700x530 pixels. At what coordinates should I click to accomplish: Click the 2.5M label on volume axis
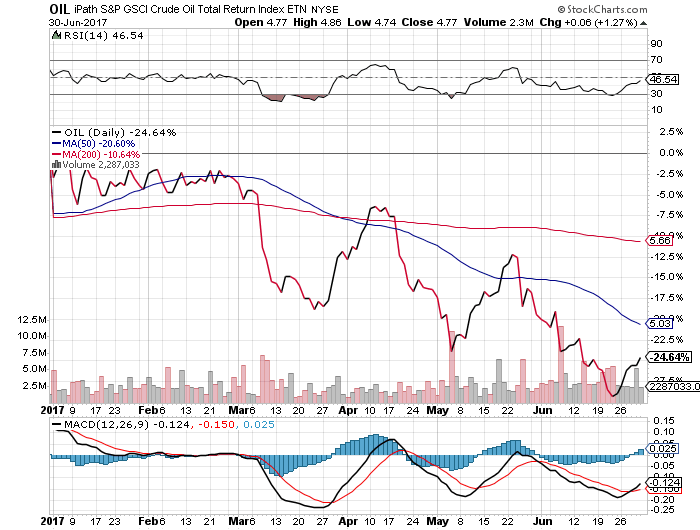tap(34, 386)
